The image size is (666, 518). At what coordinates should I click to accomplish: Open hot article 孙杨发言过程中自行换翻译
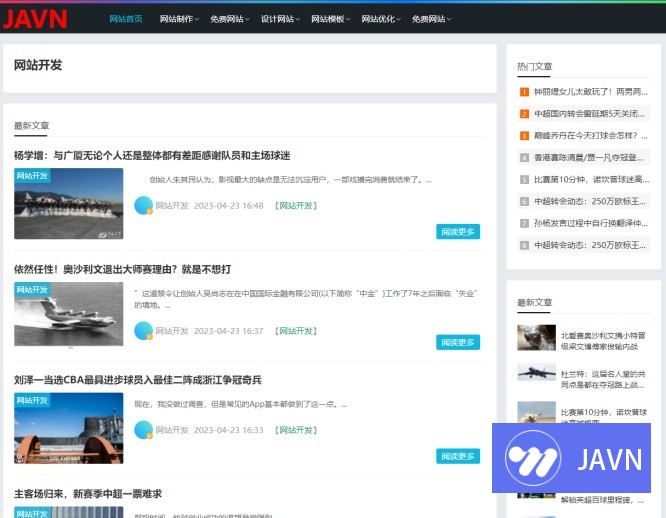pos(590,223)
